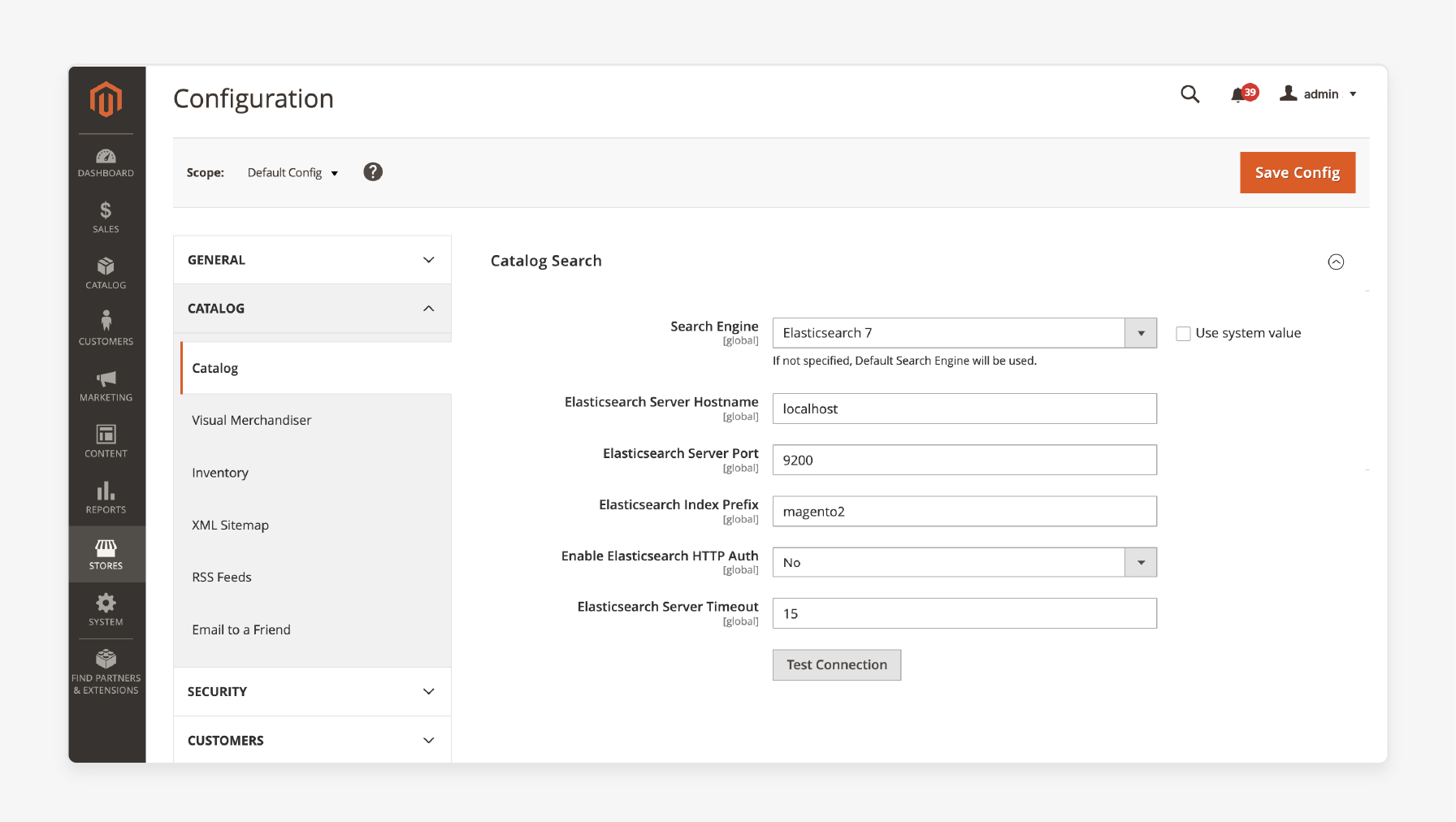
Task: Click the Elasticsearch Server Timeout field
Action: pos(964,613)
